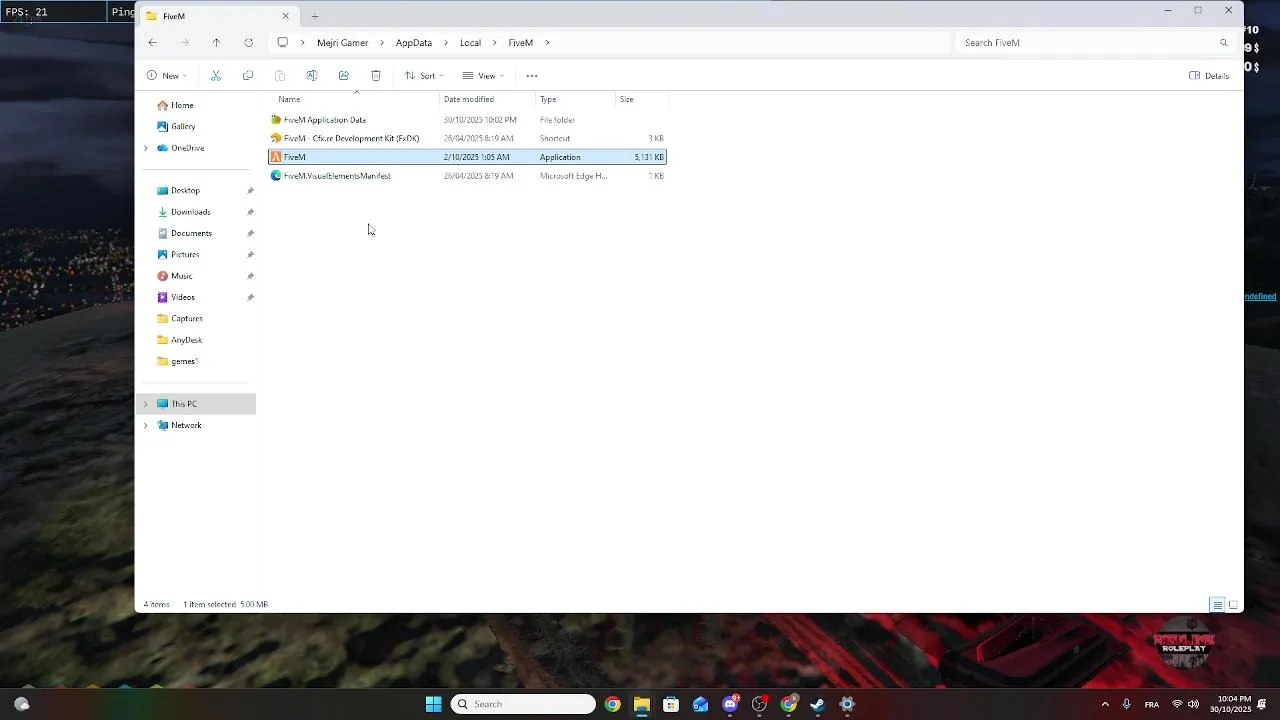This screenshot has height=720, width=1280.
Task: Go back with the Back arrow
Action: coord(152,43)
